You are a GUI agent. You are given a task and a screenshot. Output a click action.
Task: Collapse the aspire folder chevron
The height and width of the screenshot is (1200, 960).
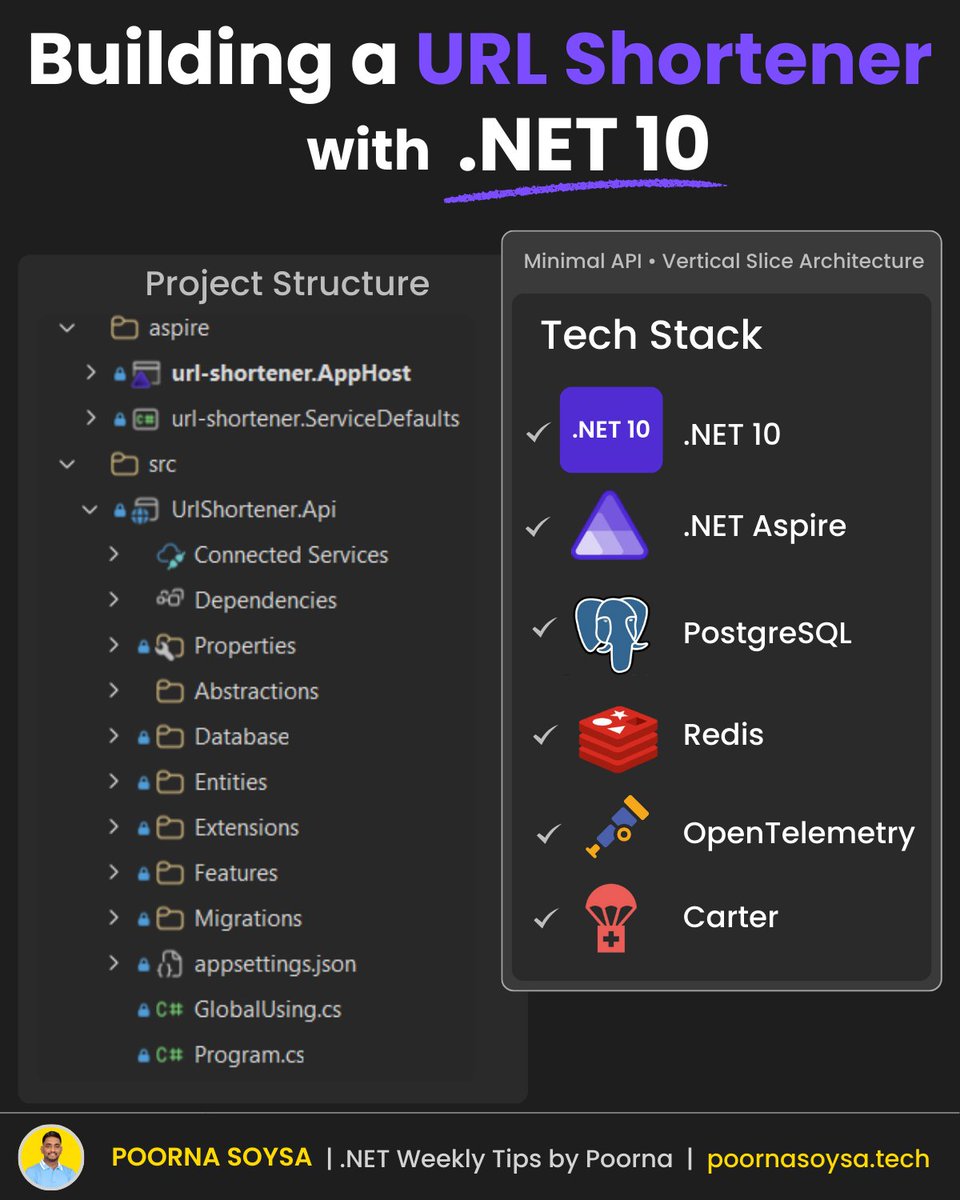(67, 328)
